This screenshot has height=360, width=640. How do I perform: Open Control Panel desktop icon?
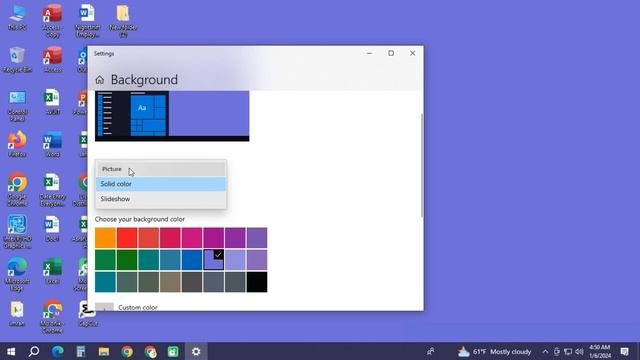click(17, 106)
